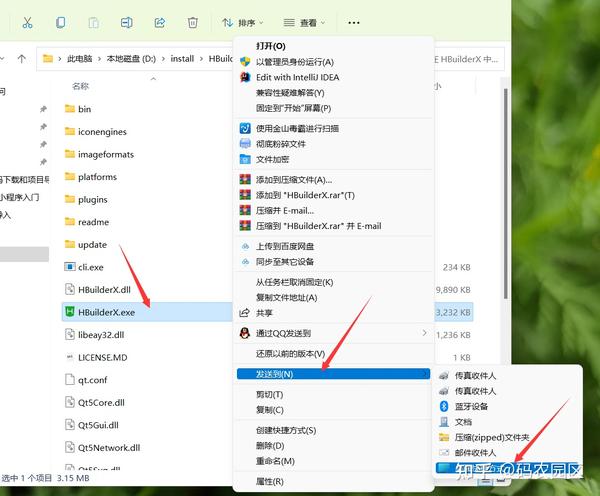
Task: Open 属性(R) properties entry
Action: pos(334,481)
